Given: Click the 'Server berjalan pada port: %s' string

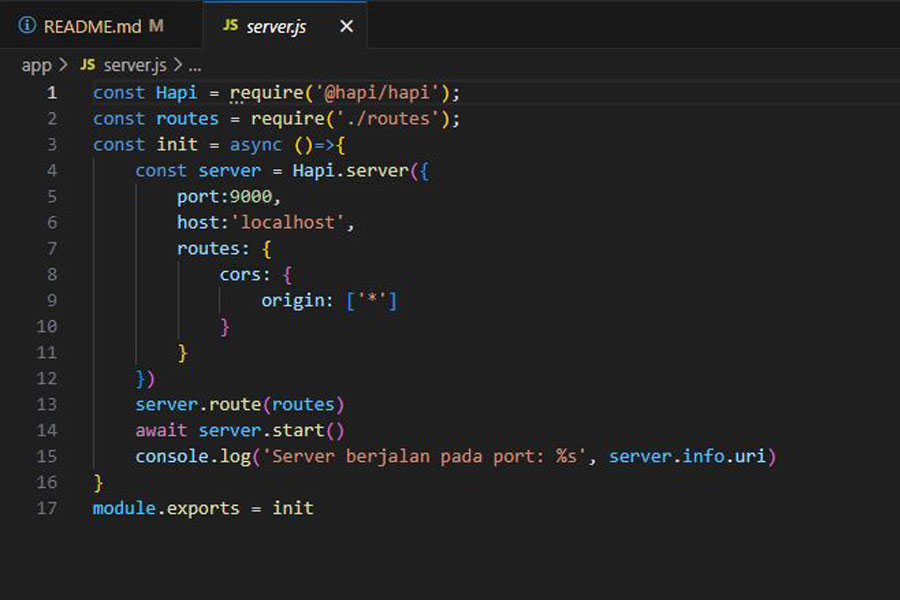Looking at the screenshot, I should [424, 456].
